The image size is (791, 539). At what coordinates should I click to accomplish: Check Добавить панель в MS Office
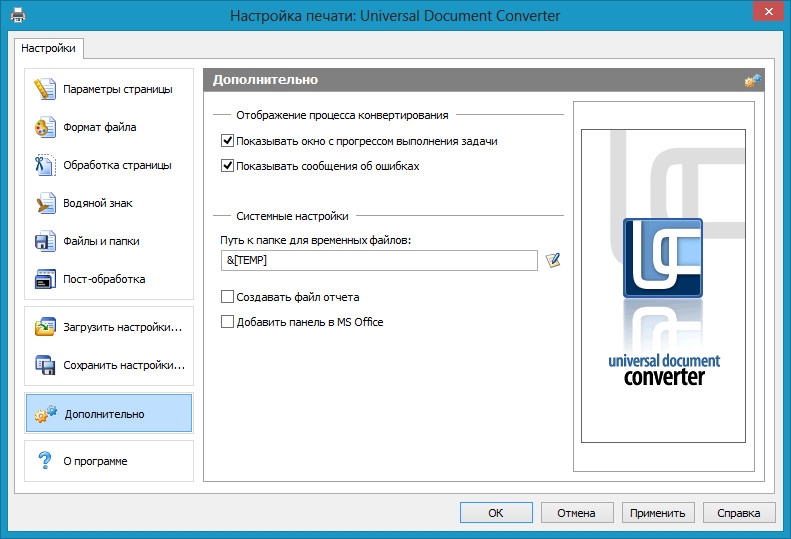tap(228, 322)
